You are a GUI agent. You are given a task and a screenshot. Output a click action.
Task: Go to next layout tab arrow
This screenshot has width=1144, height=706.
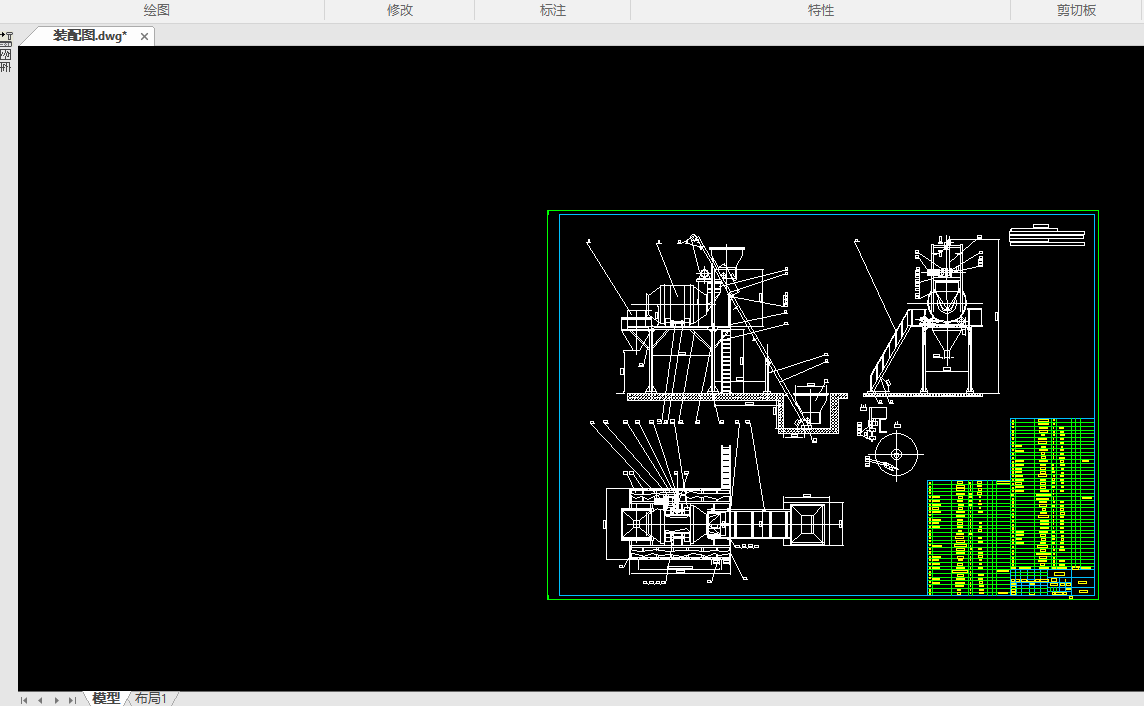[57, 700]
